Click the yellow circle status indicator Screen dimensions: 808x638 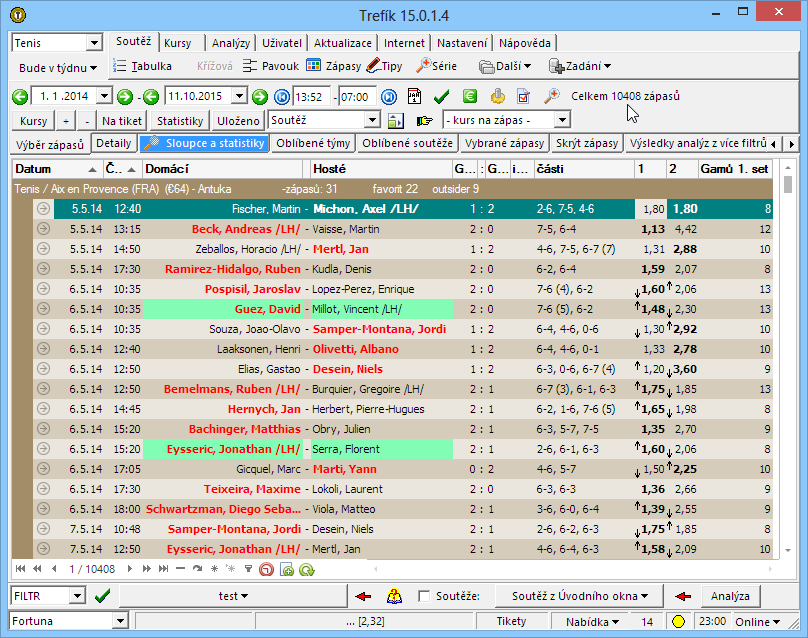pyautogui.click(x=678, y=622)
